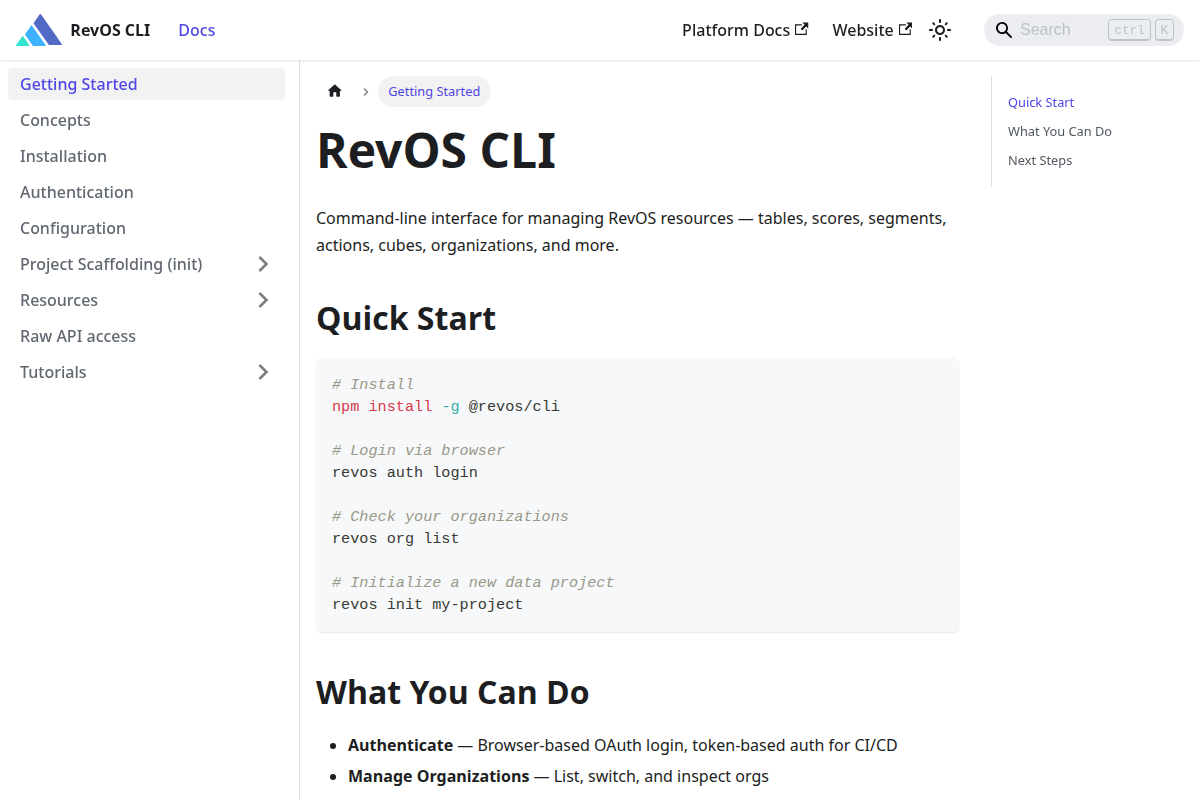Click the RevOS triangular logo icon

pos(39,30)
